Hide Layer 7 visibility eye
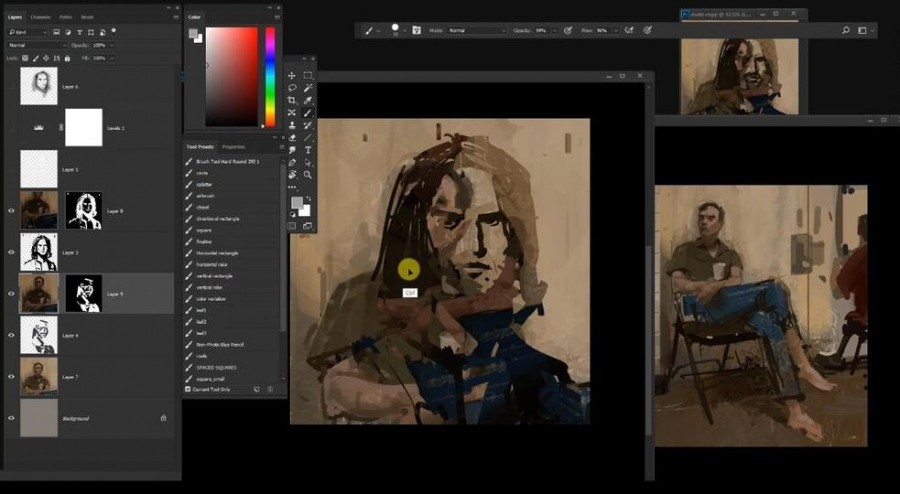Screen dimensions: 900x494 pos(11,376)
